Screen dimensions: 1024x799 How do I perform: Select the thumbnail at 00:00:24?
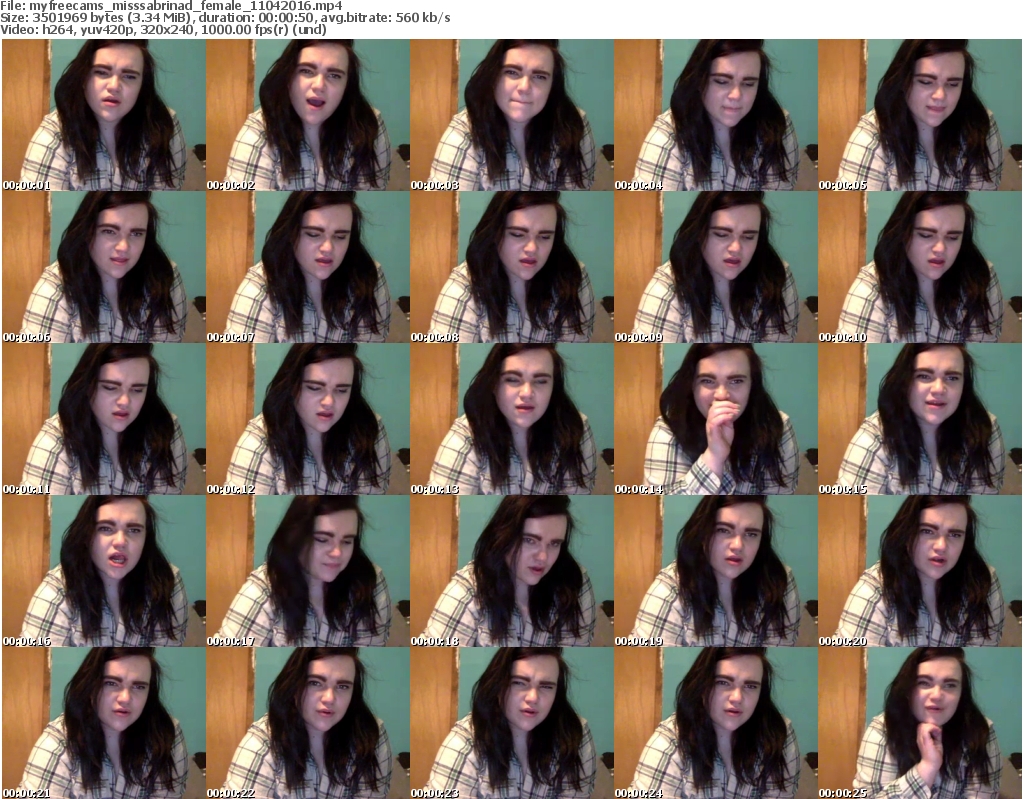coord(714,723)
